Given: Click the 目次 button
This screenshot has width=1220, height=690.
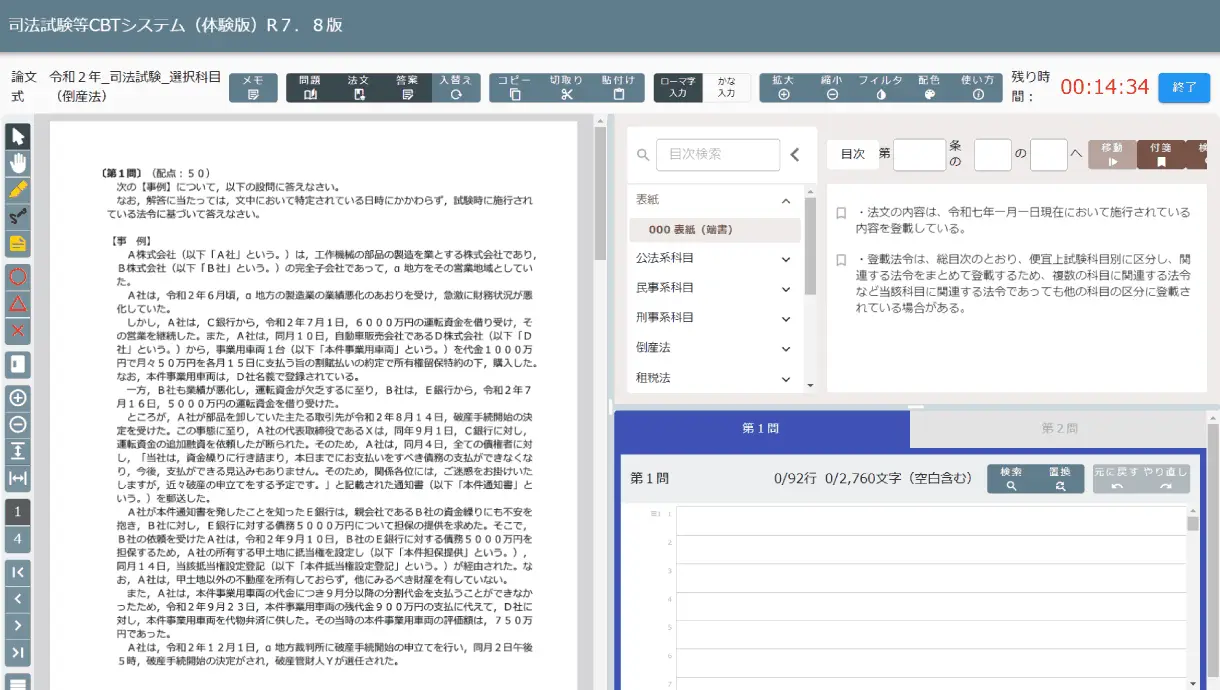Looking at the screenshot, I should coord(852,154).
